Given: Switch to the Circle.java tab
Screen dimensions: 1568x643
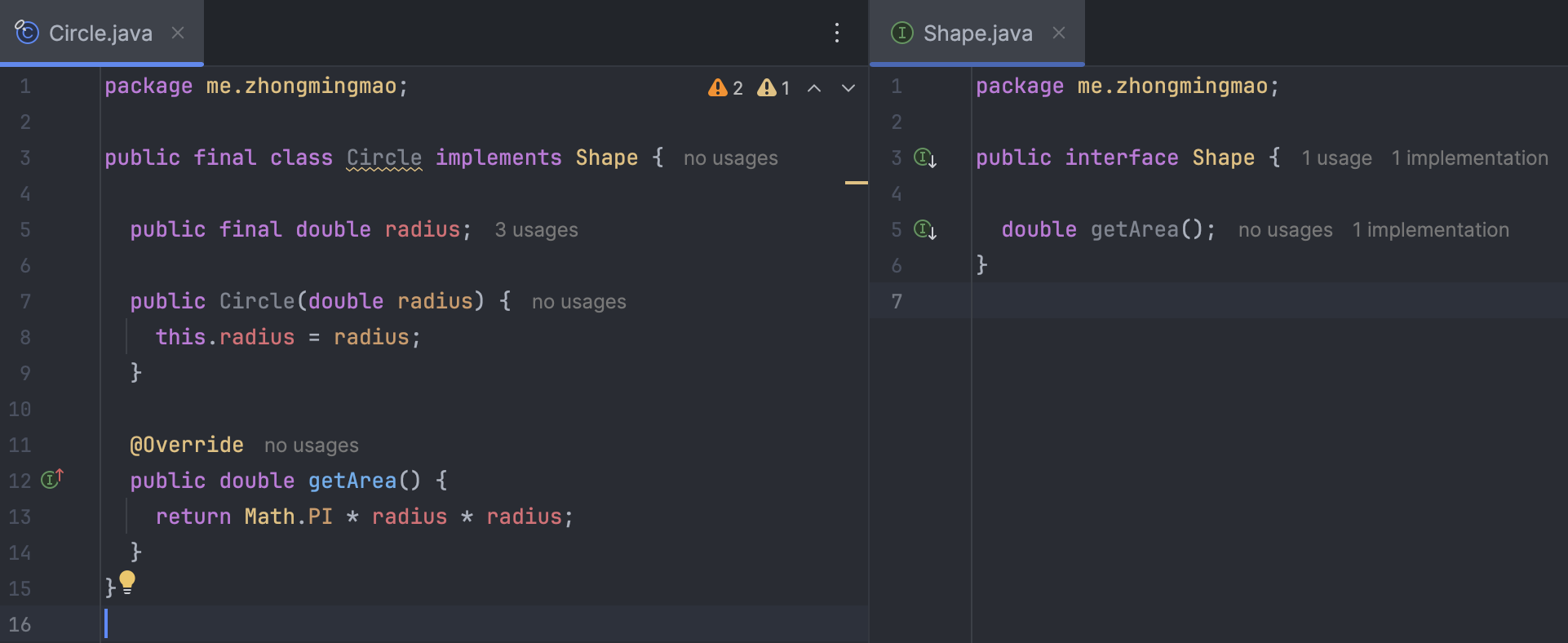Looking at the screenshot, I should pos(100,33).
